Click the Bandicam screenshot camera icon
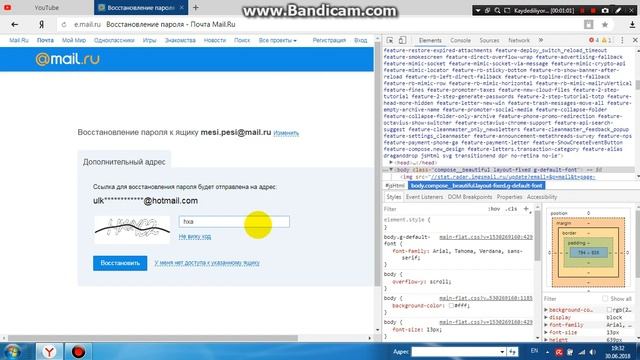This screenshot has width=640, height=360. pyautogui.click(x=605, y=10)
